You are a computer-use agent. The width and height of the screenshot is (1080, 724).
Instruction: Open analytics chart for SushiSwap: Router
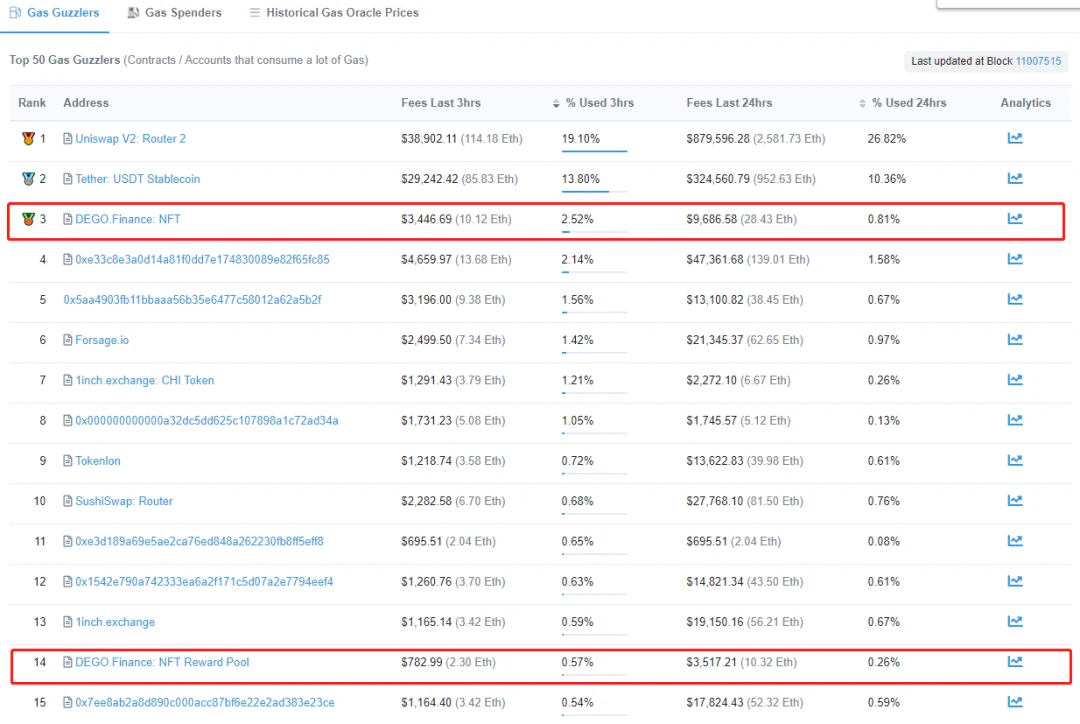[1015, 501]
